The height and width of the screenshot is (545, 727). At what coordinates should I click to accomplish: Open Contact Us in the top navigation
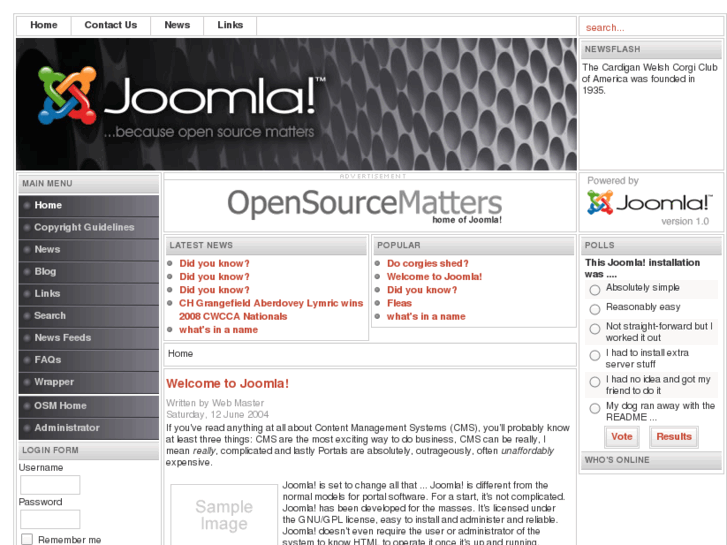pos(110,25)
